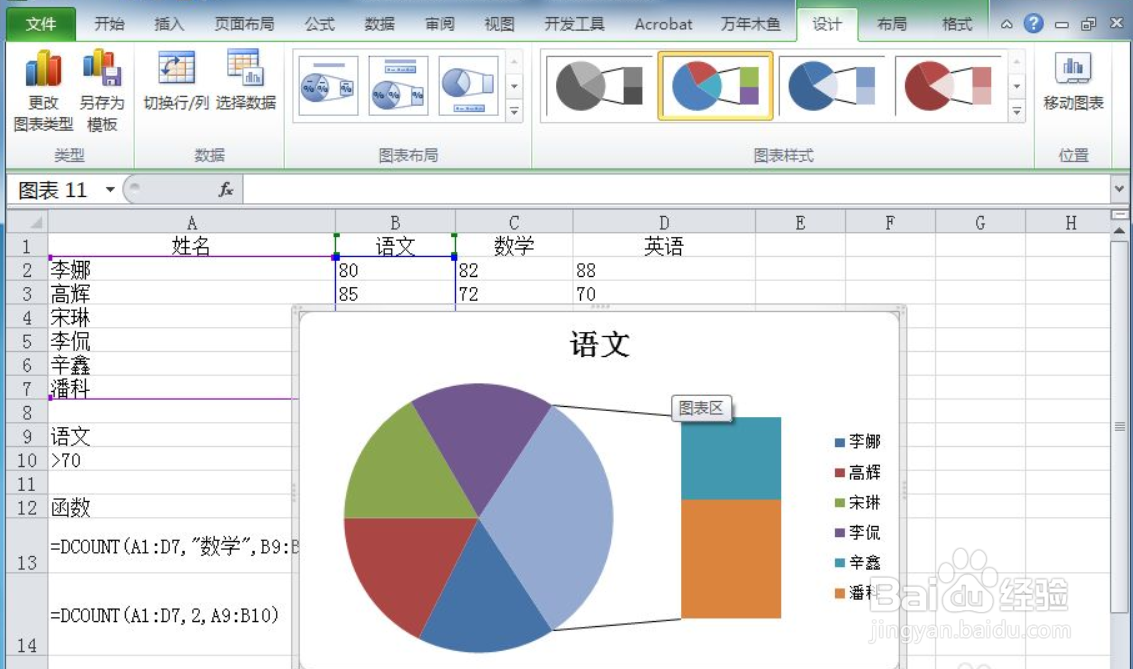Expand the chart layout gallery
The width and height of the screenshot is (1133, 669).
click(x=514, y=111)
